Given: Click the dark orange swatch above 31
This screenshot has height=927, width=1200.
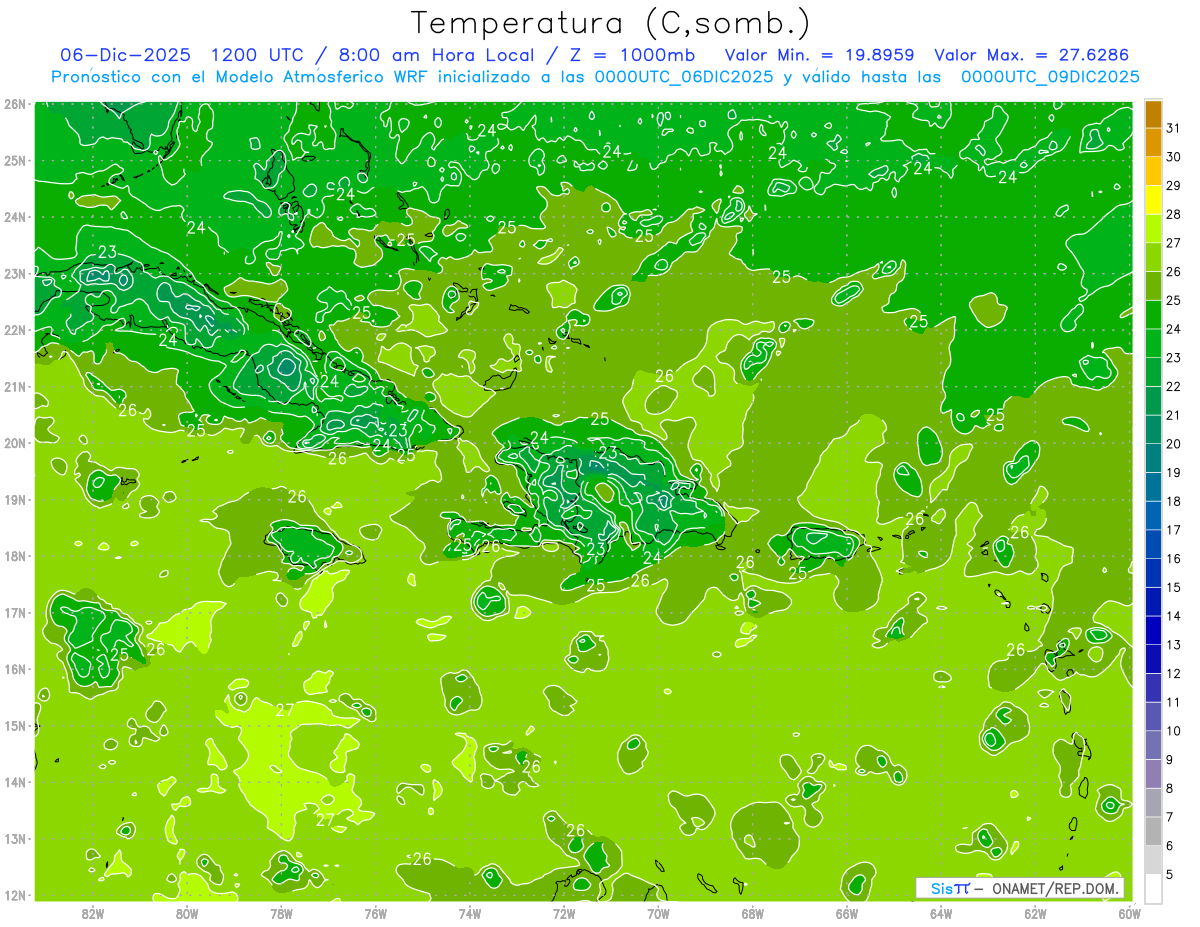Looking at the screenshot, I should click(1153, 113).
